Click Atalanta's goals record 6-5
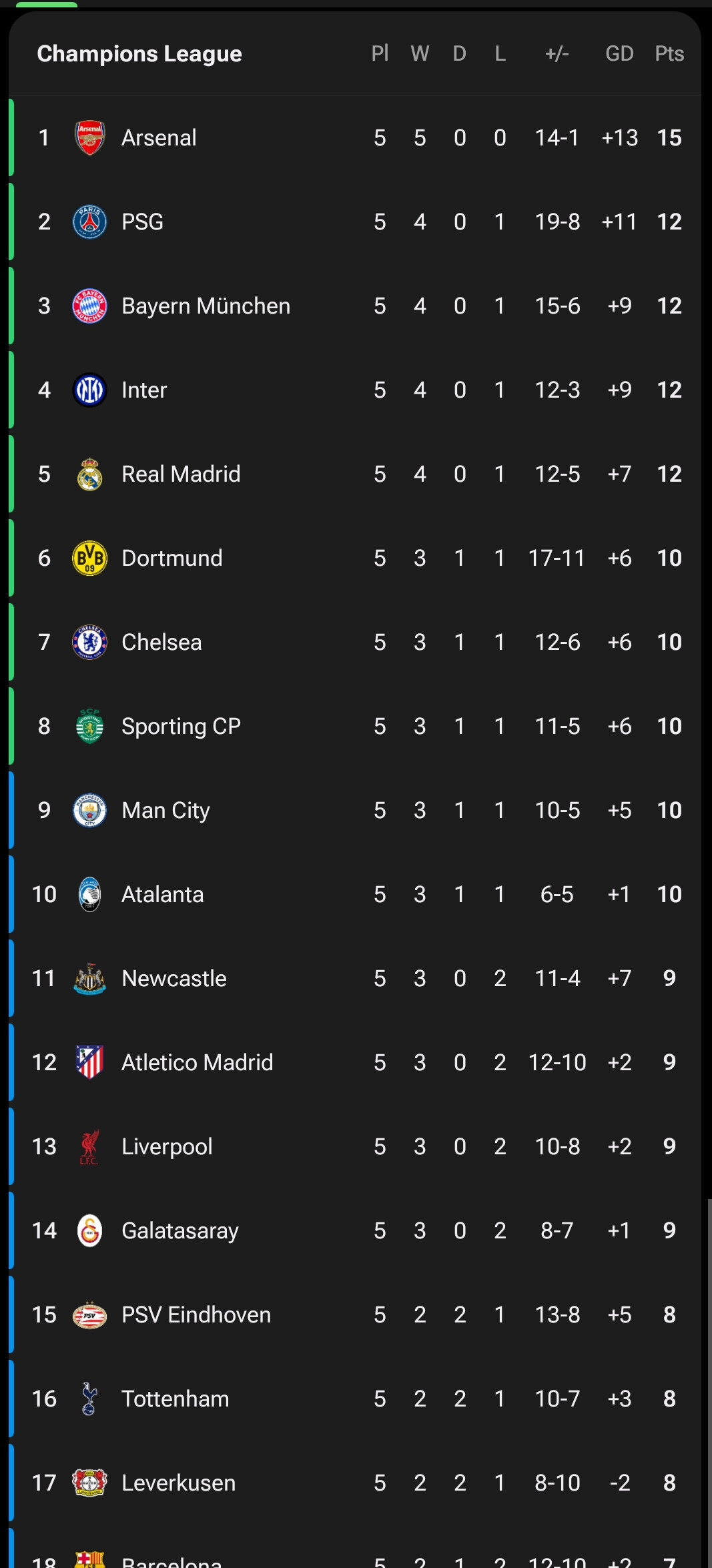Image resolution: width=712 pixels, height=1568 pixels. click(557, 895)
